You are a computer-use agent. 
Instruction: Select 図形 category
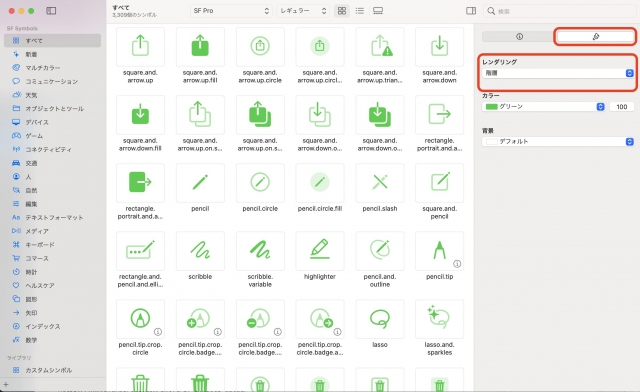[53, 299]
